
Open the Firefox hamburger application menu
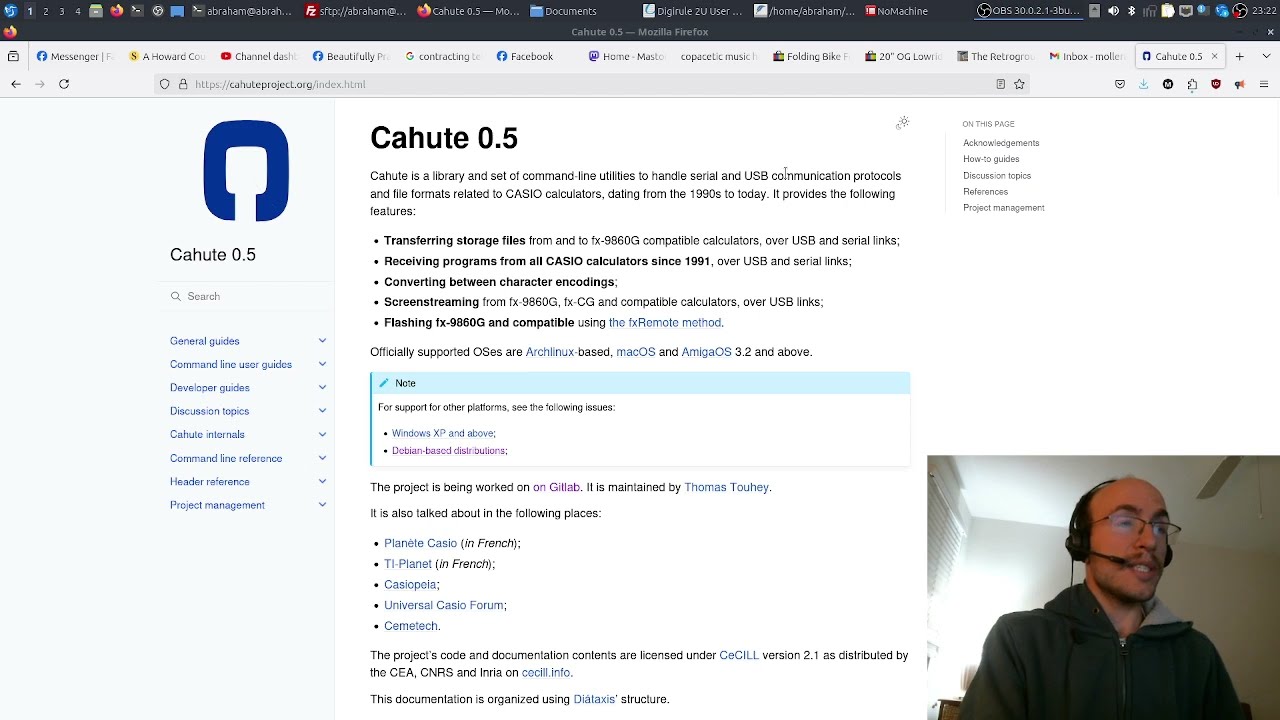[1264, 84]
